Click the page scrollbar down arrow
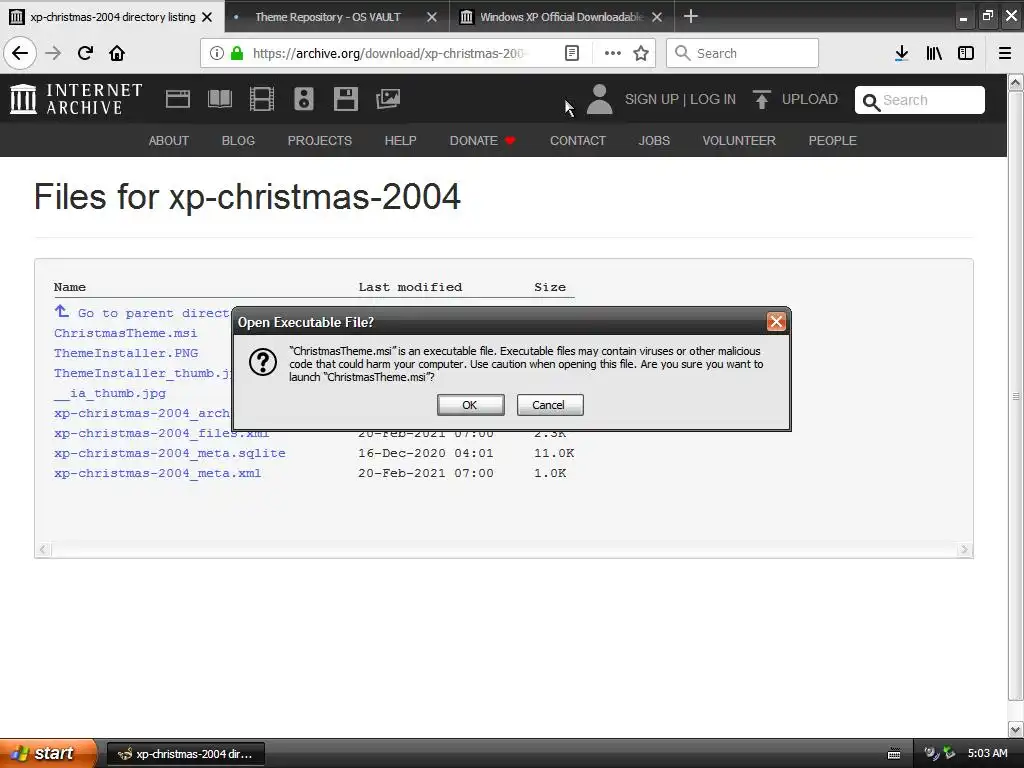The image size is (1024, 768). (x=1016, y=729)
